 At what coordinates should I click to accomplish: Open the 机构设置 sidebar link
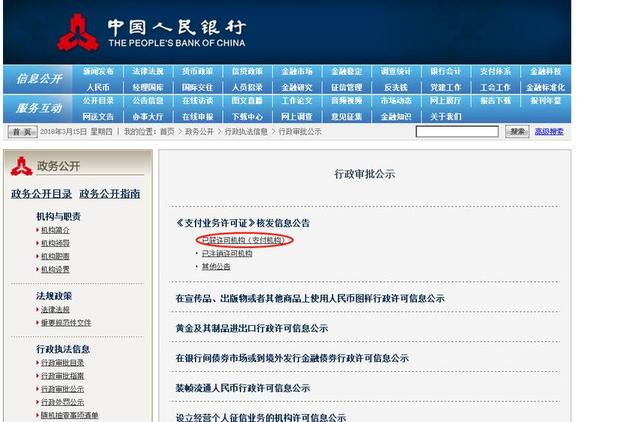click(x=55, y=269)
